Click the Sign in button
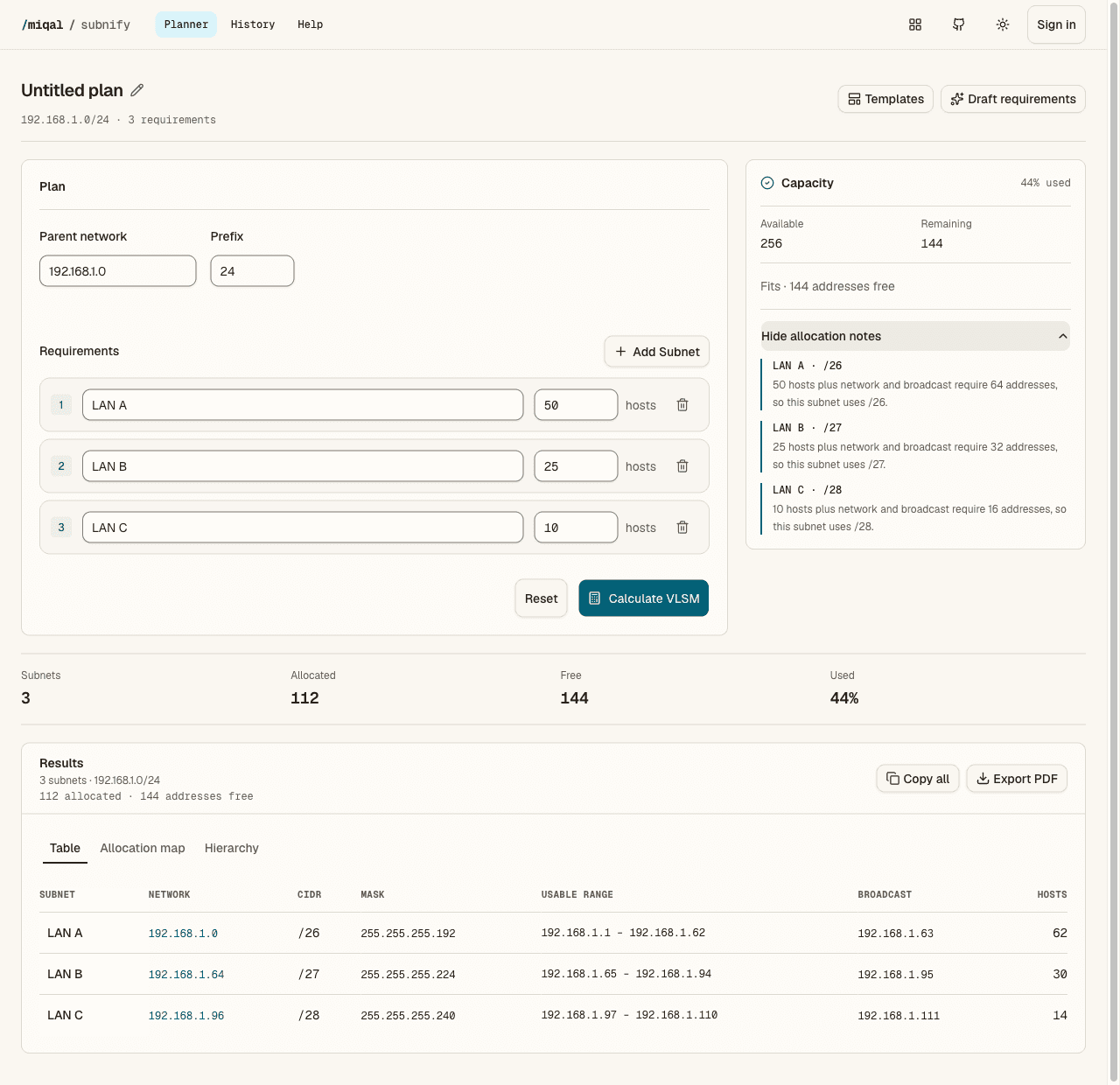Image resolution: width=1120 pixels, height=1085 pixels. pyautogui.click(x=1056, y=24)
